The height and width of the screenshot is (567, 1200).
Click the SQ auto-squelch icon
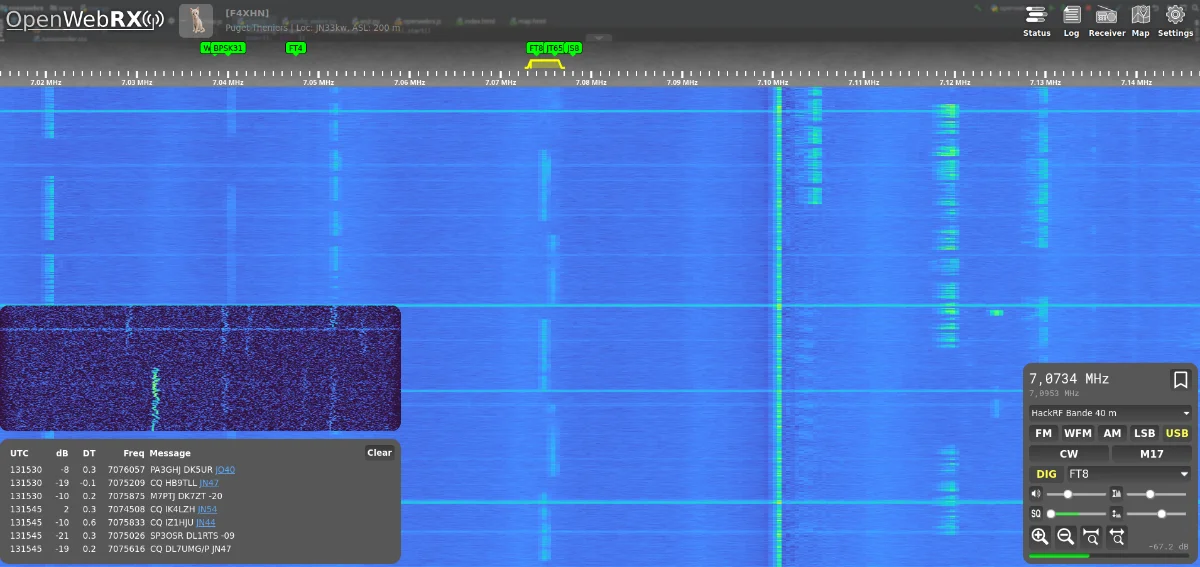click(1036, 513)
